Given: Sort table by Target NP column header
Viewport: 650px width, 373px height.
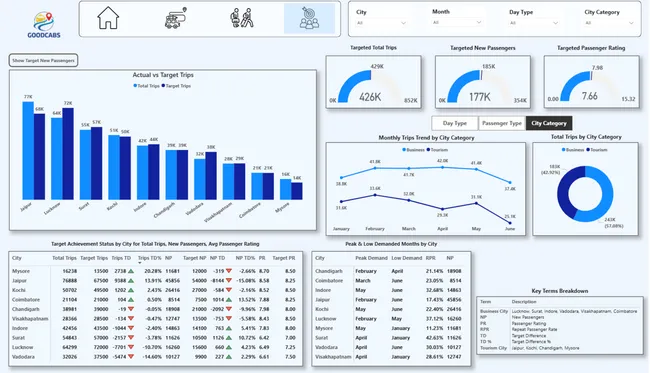Looking at the screenshot, I should pyautogui.click(x=194, y=258).
